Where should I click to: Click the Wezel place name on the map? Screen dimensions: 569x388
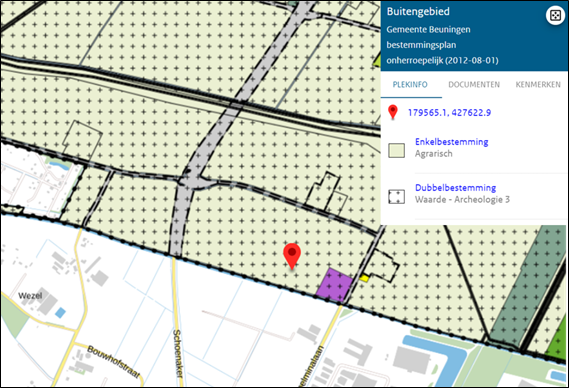point(30,296)
